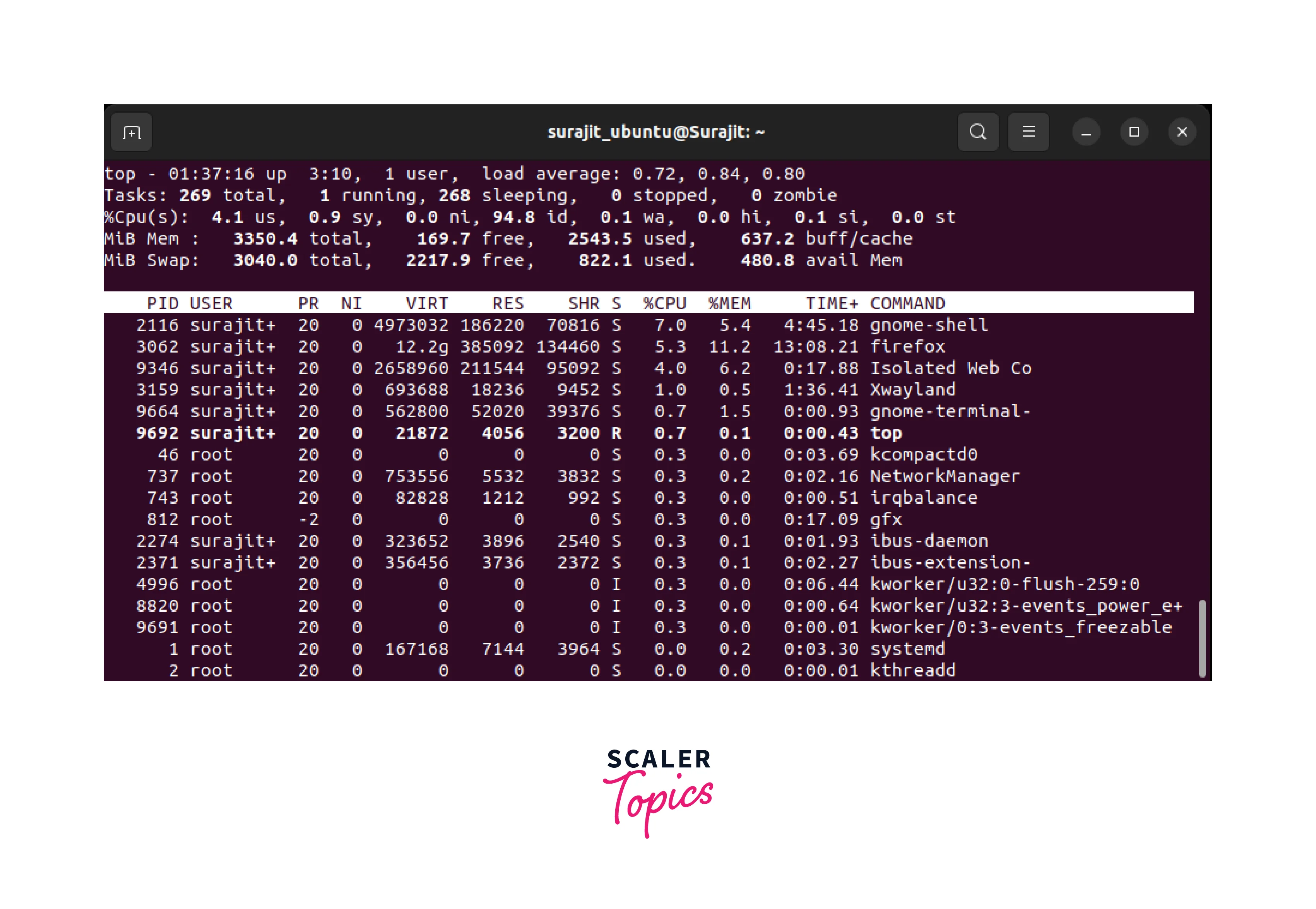The height and width of the screenshot is (909, 1316).
Task: Click the window title surajit_ubuntu@Surajit
Action: [x=655, y=132]
